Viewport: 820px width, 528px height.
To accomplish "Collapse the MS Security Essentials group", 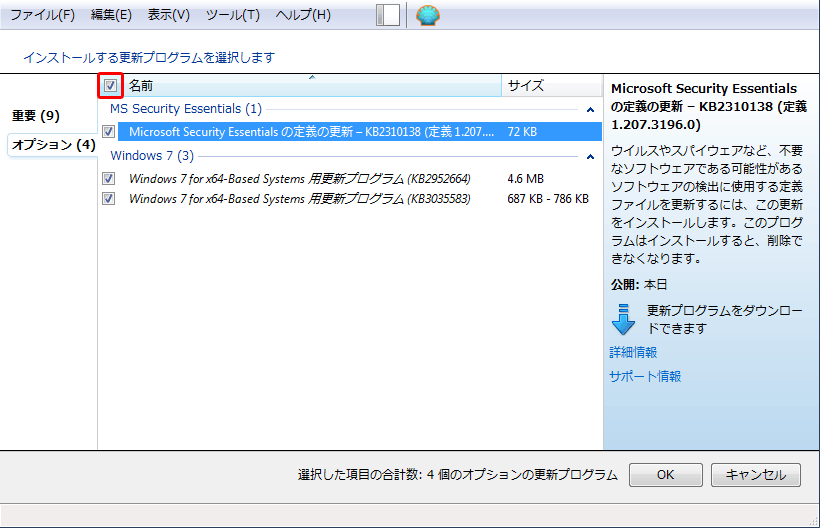I will 590,110.
